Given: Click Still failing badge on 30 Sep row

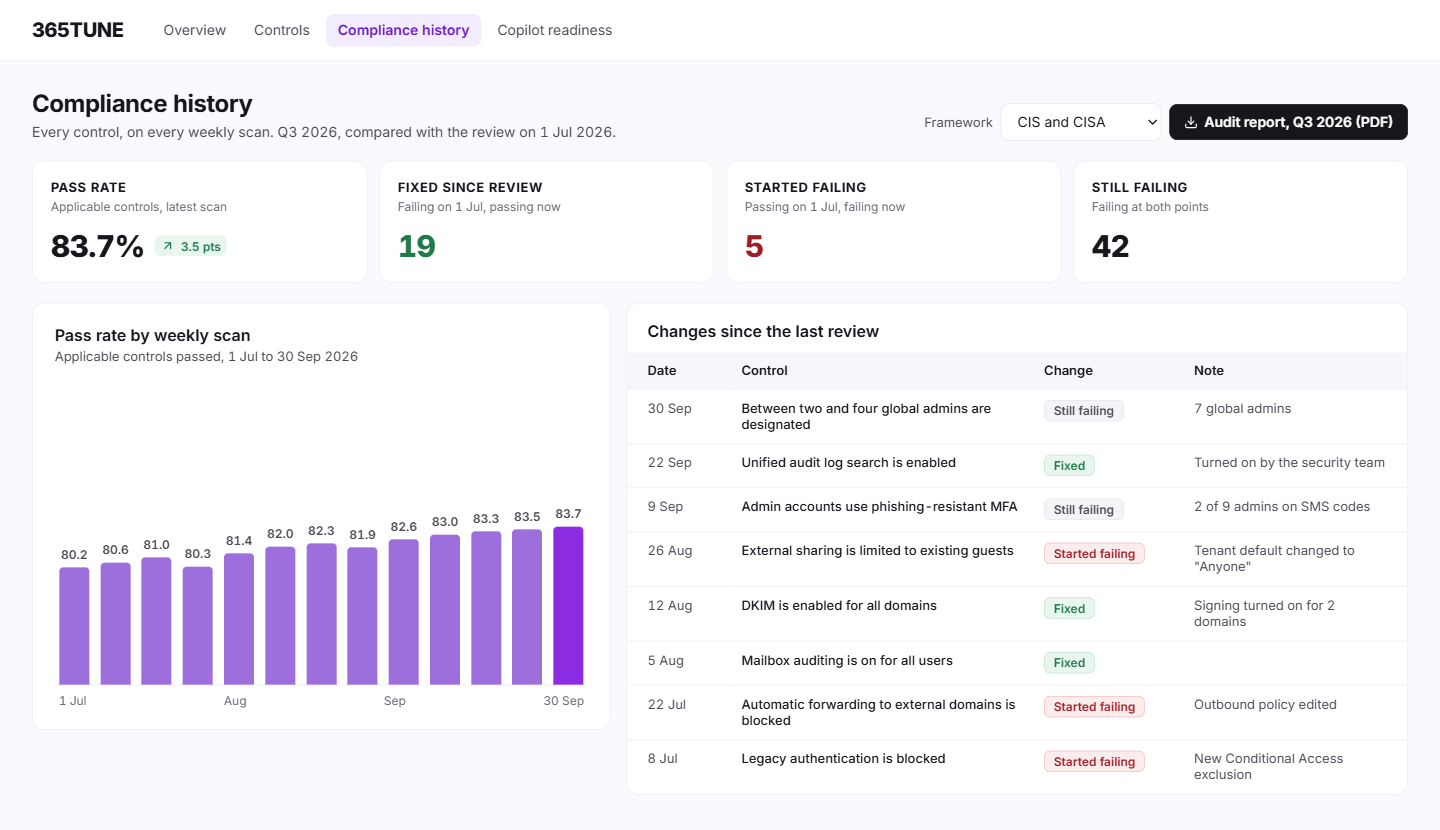Looking at the screenshot, I should pos(1084,411).
